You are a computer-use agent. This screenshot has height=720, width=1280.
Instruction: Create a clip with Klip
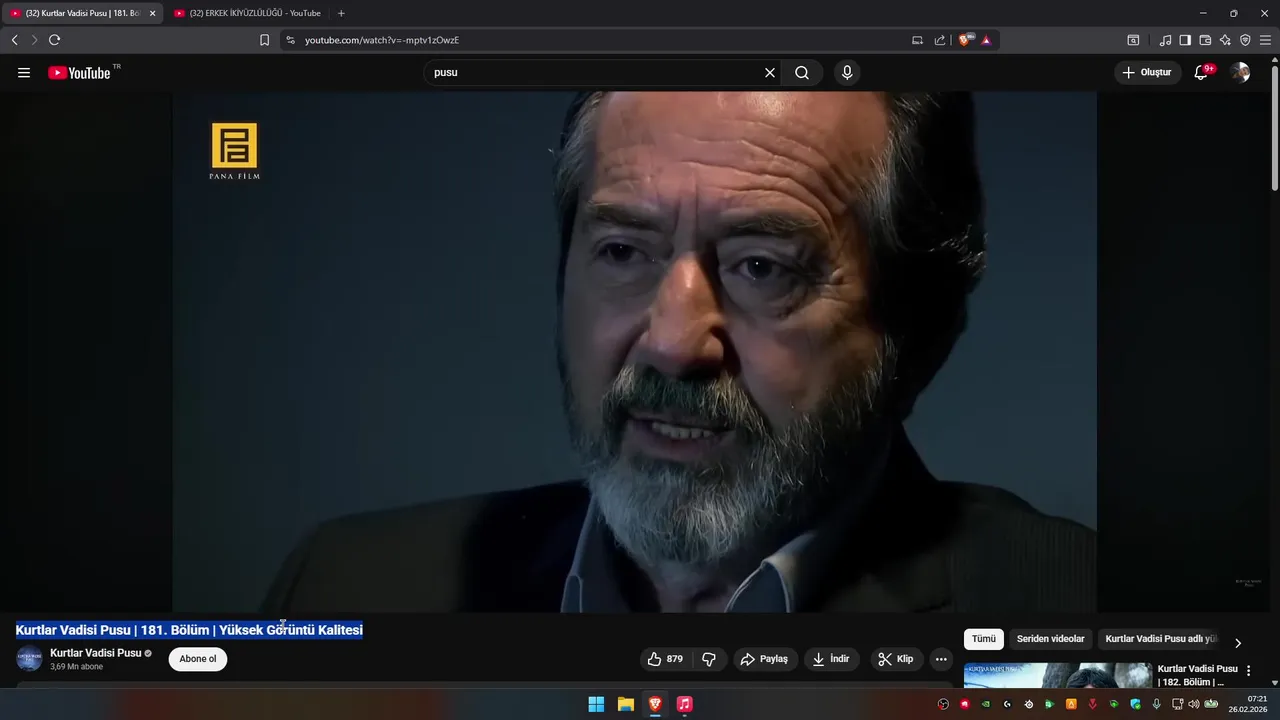click(x=896, y=659)
